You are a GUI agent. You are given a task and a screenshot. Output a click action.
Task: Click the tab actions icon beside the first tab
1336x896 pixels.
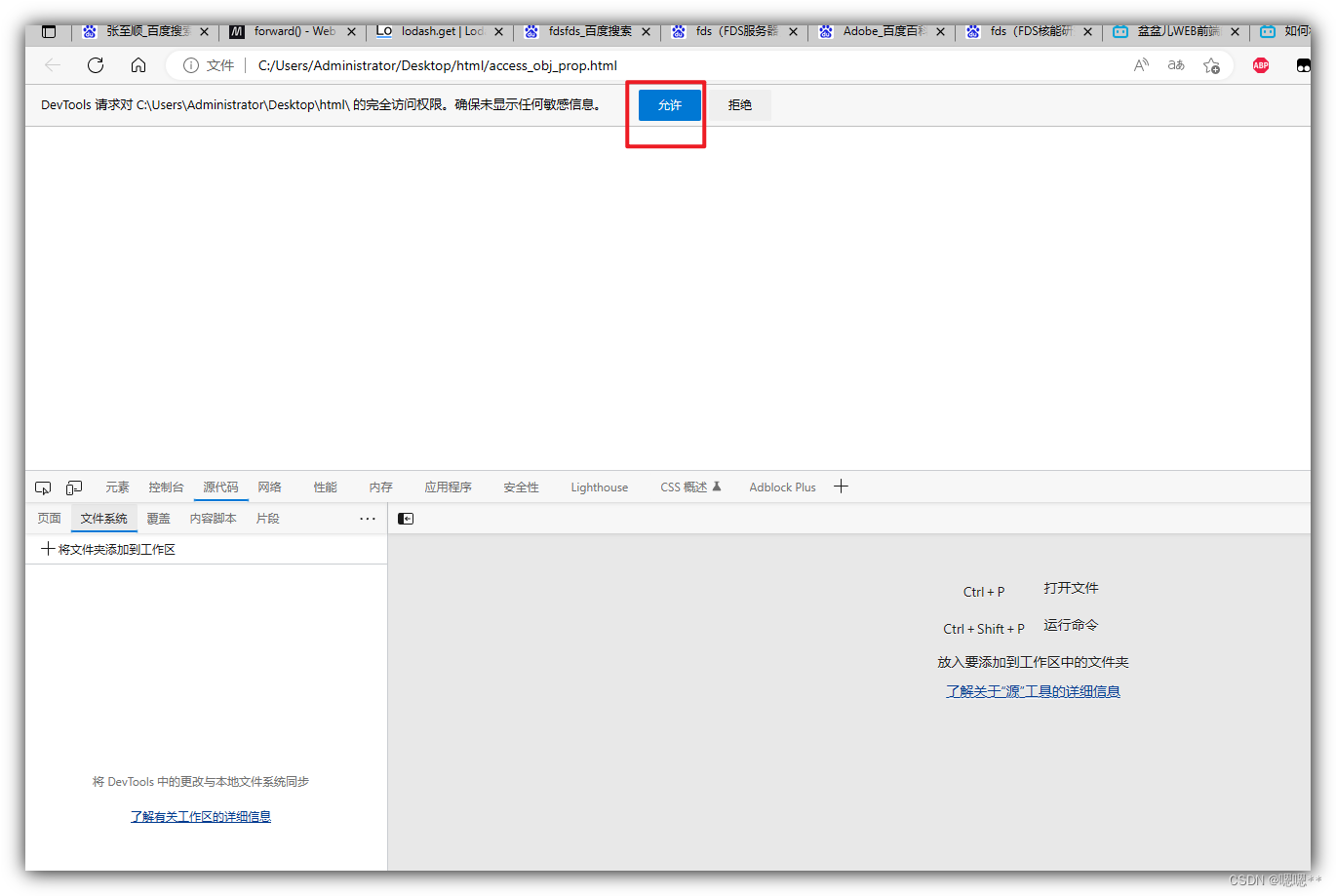[49, 31]
